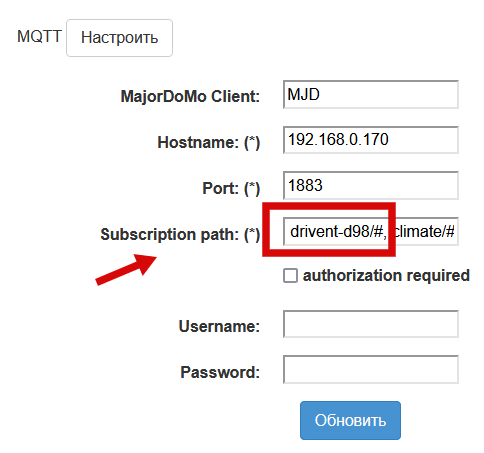This screenshot has height=453, width=484.
Task: Click the Subscription path (*) label
Action: [x=180, y=234]
